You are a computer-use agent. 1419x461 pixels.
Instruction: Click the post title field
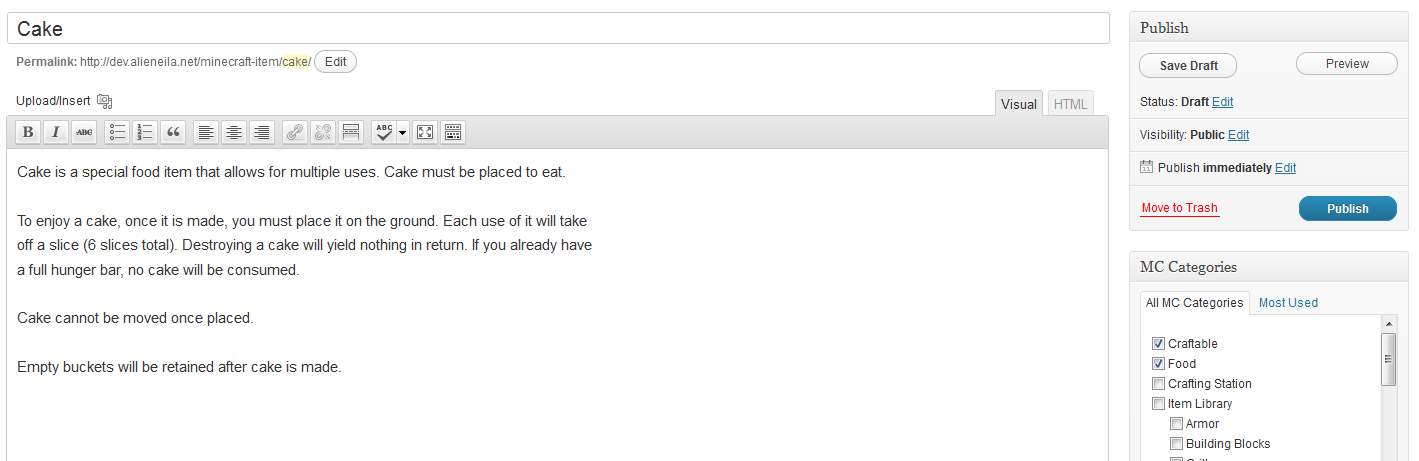(x=558, y=29)
